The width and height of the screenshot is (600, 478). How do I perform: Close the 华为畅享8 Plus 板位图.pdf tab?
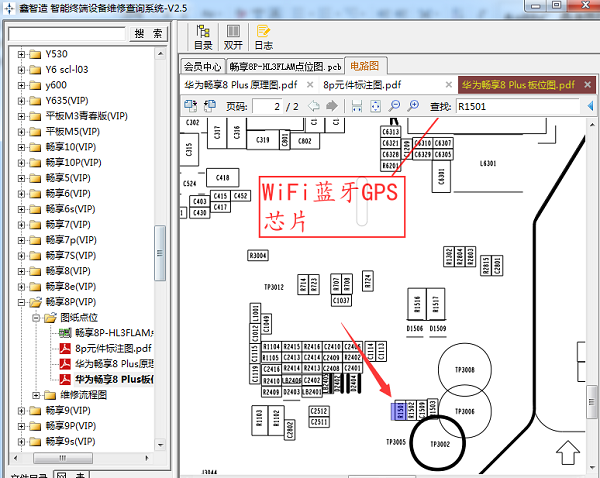588,85
